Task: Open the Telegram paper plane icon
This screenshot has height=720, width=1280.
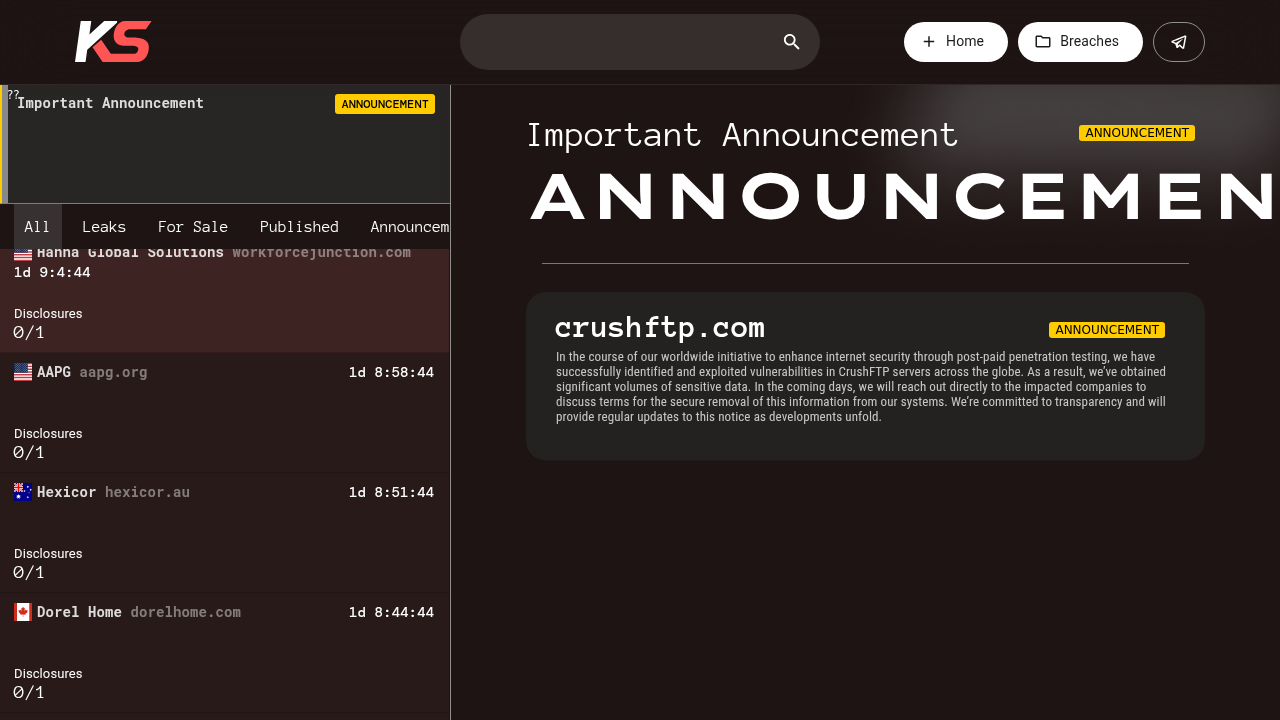Action: pos(1179,42)
